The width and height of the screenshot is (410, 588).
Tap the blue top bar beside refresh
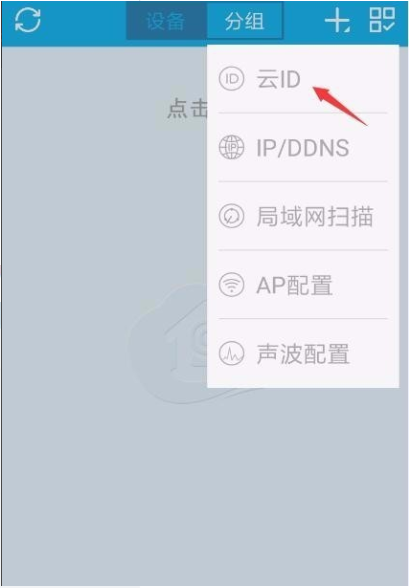pos(84,21)
